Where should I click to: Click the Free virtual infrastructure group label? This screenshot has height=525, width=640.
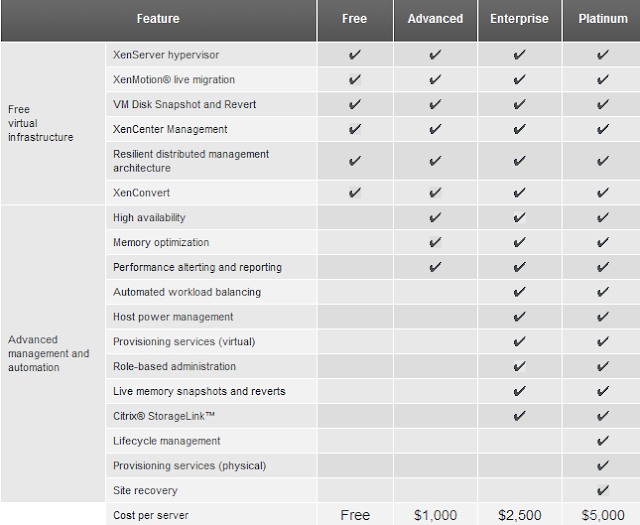(x=40, y=123)
